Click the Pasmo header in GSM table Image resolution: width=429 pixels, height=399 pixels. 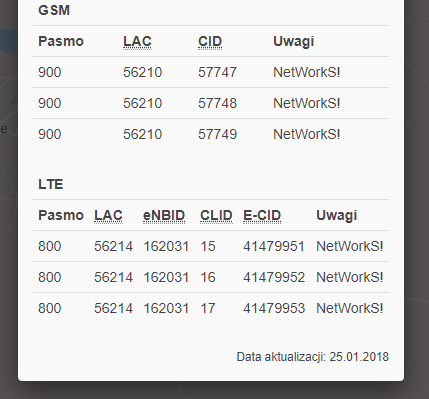point(61,41)
